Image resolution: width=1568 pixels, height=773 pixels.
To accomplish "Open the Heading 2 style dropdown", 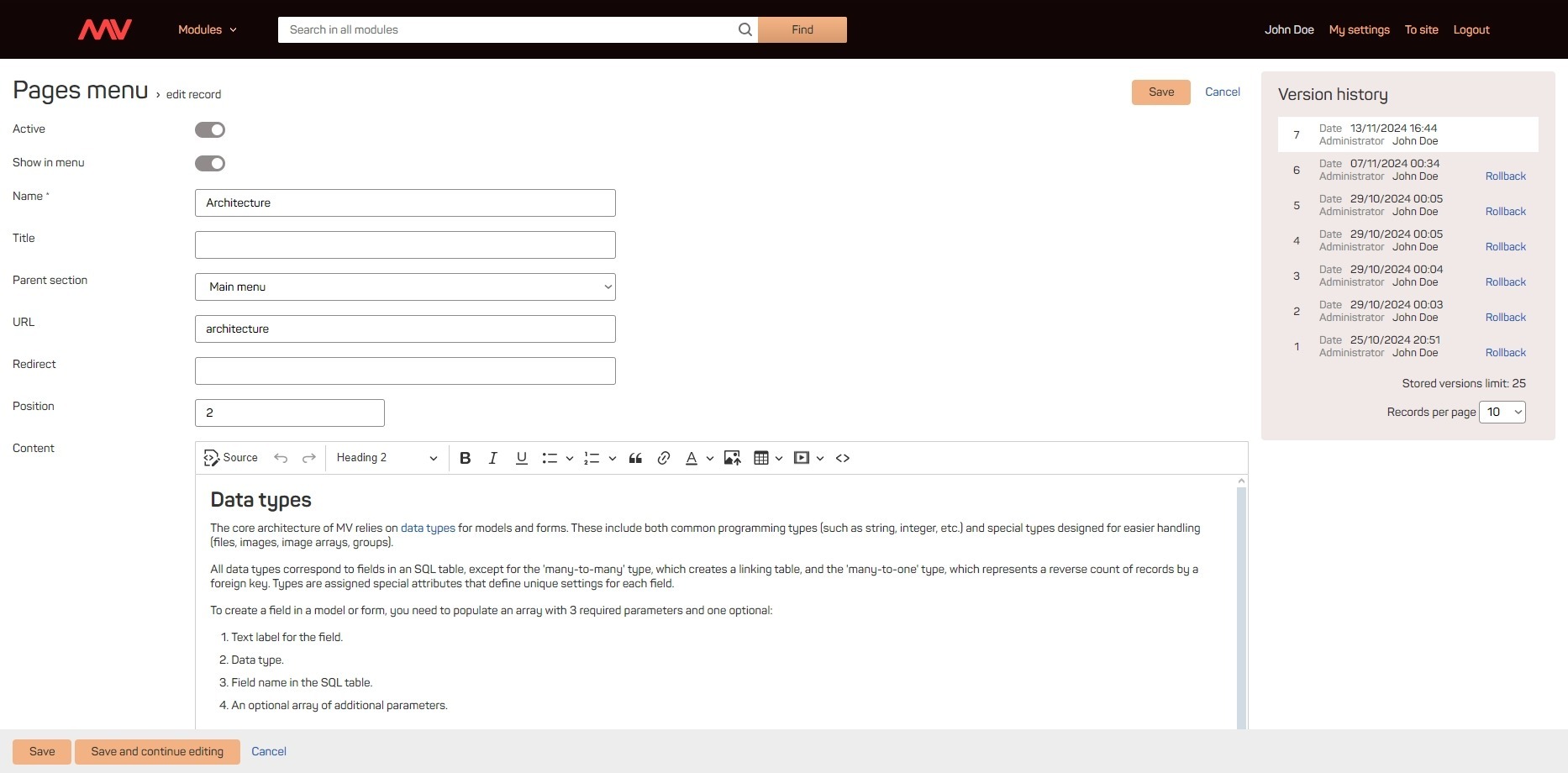I will (x=387, y=458).
